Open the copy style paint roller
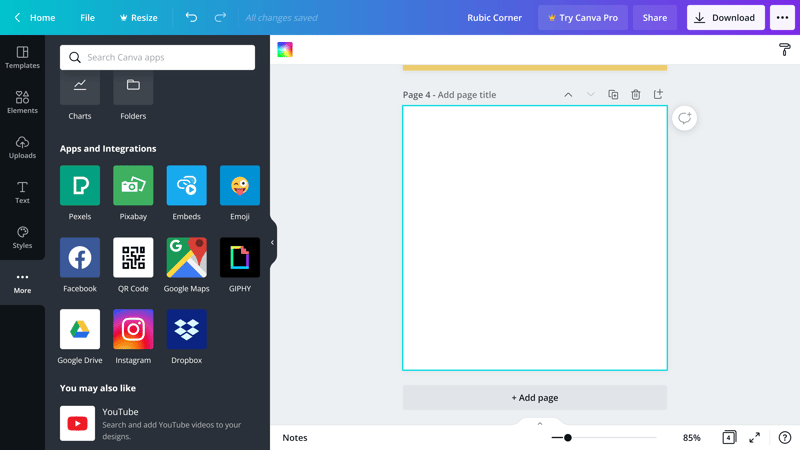 tap(784, 50)
